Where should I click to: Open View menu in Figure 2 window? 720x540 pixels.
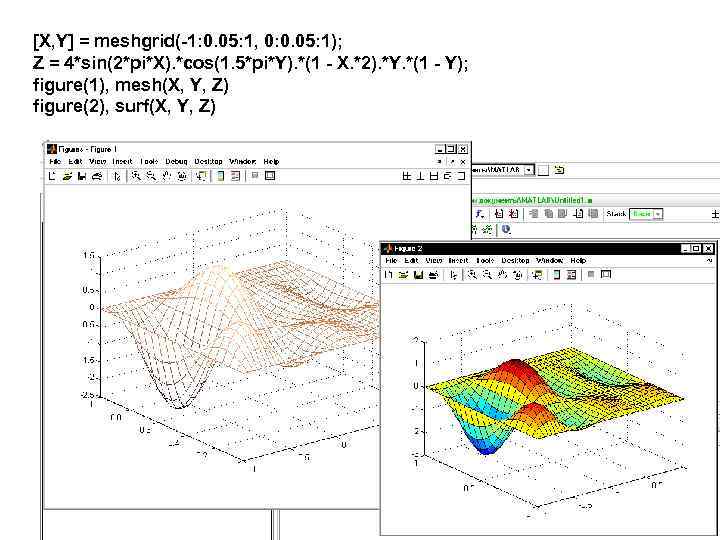[433, 260]
